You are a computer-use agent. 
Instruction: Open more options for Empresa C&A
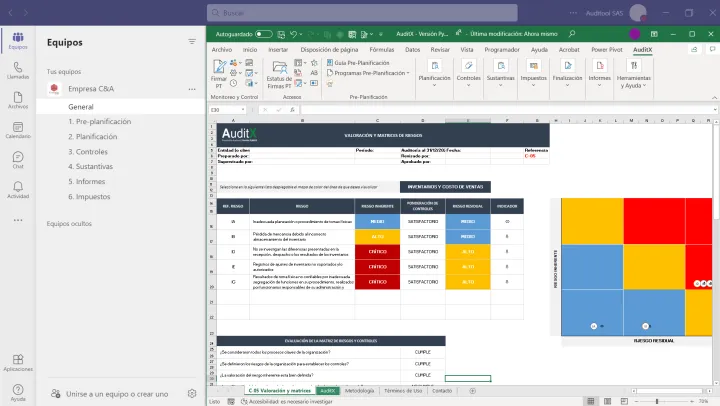point(192,89)
